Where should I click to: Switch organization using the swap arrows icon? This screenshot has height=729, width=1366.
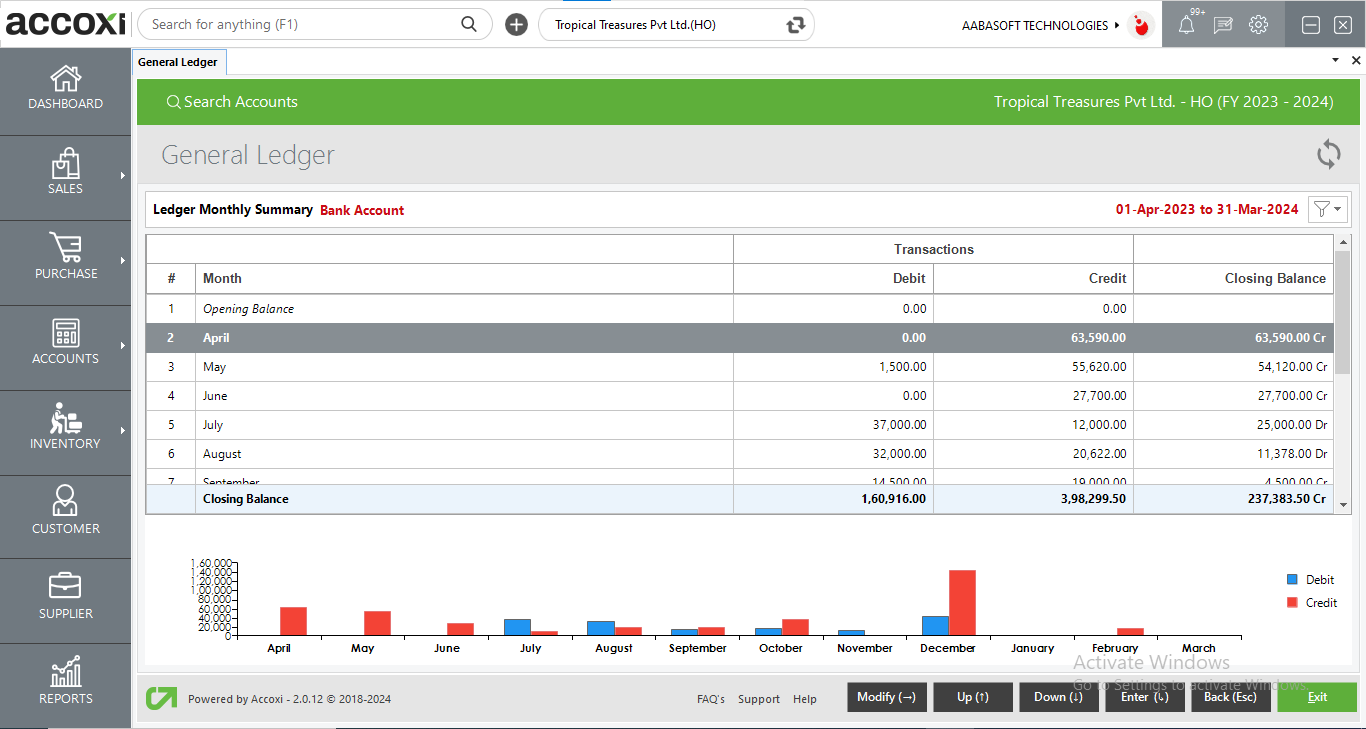[x=795, y=25]
